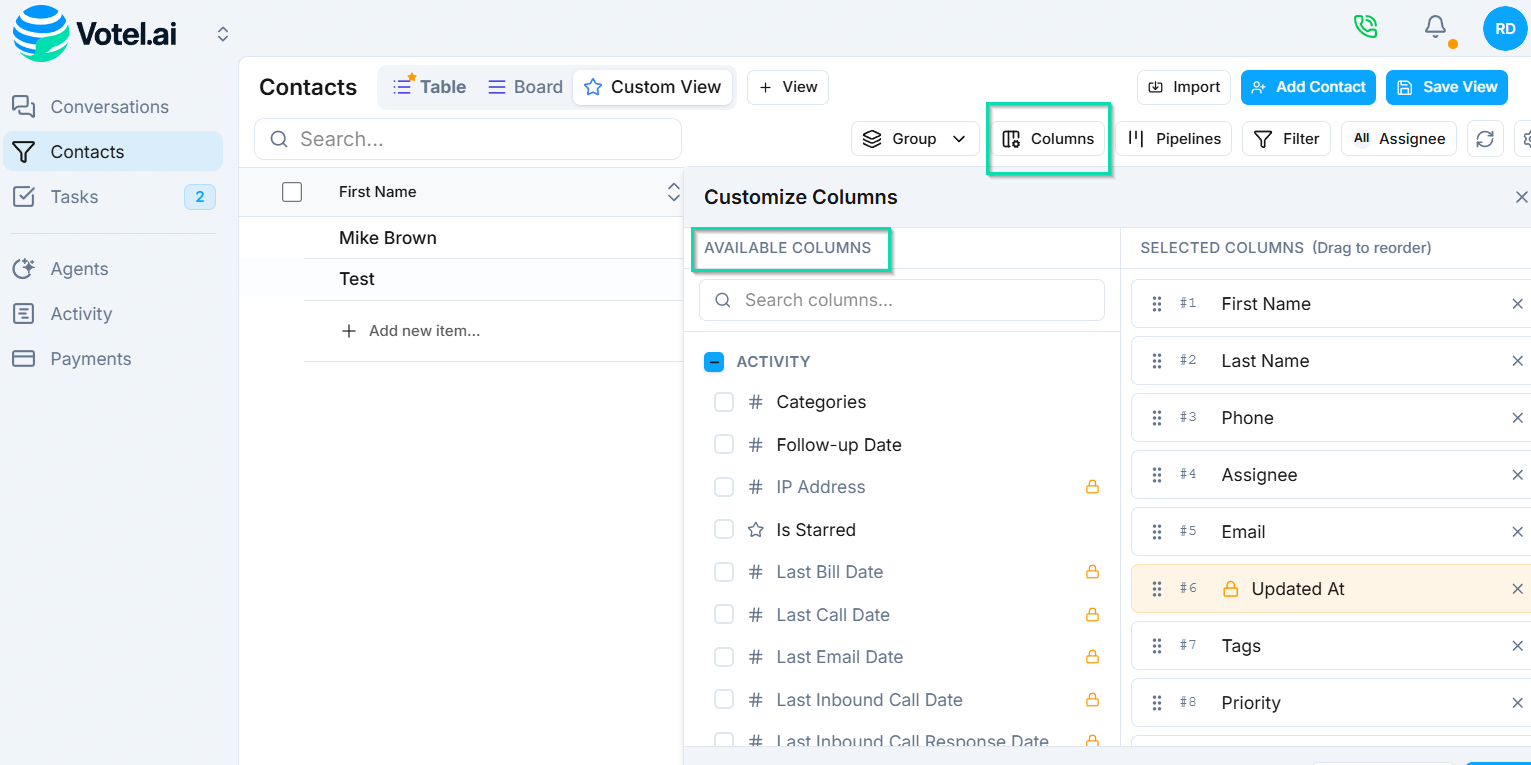The image size is (1531, 765).
Task: Click the refresh icon beside Assignee
Action: [1485, 139]
